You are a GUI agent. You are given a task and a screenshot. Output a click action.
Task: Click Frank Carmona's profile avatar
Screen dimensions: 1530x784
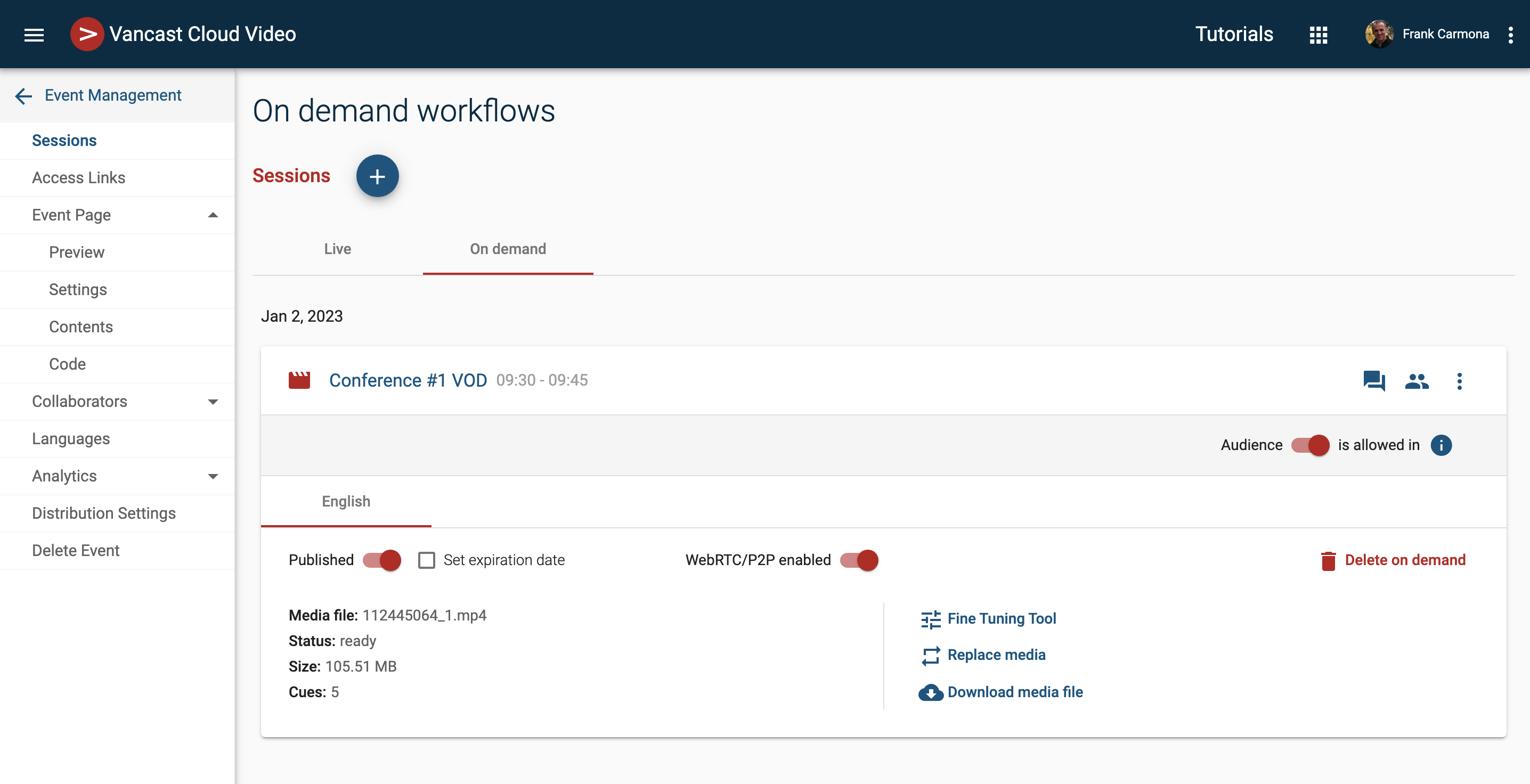pos(1379,35)
